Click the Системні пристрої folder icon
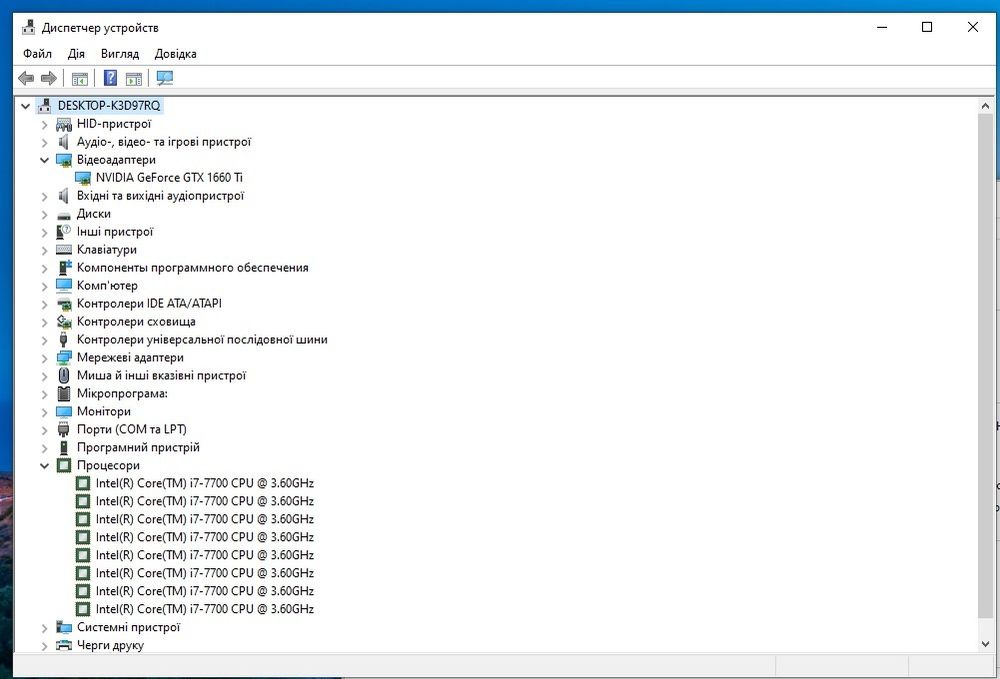Viewport: 1000px width, 679px height. [64, 627]
